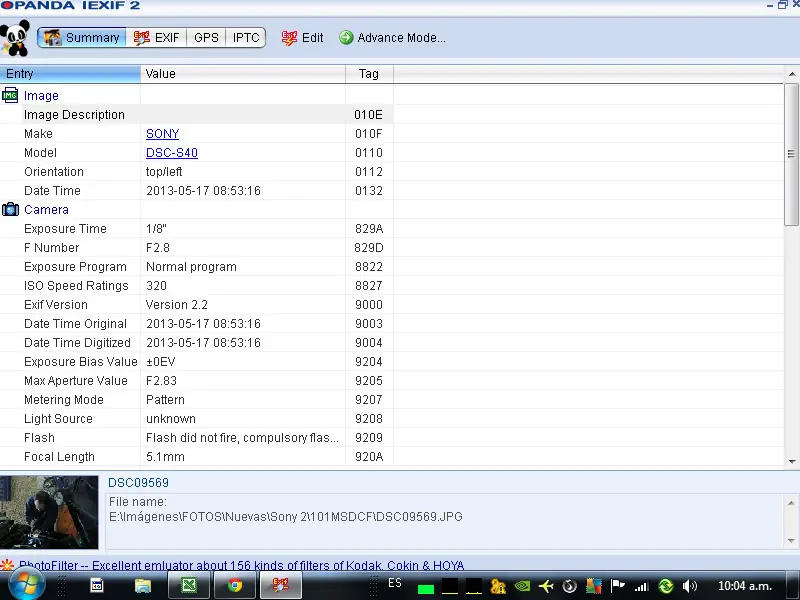Select the Exposure Time entry
This screenshot has width=800, height=600.
[65, 229]
